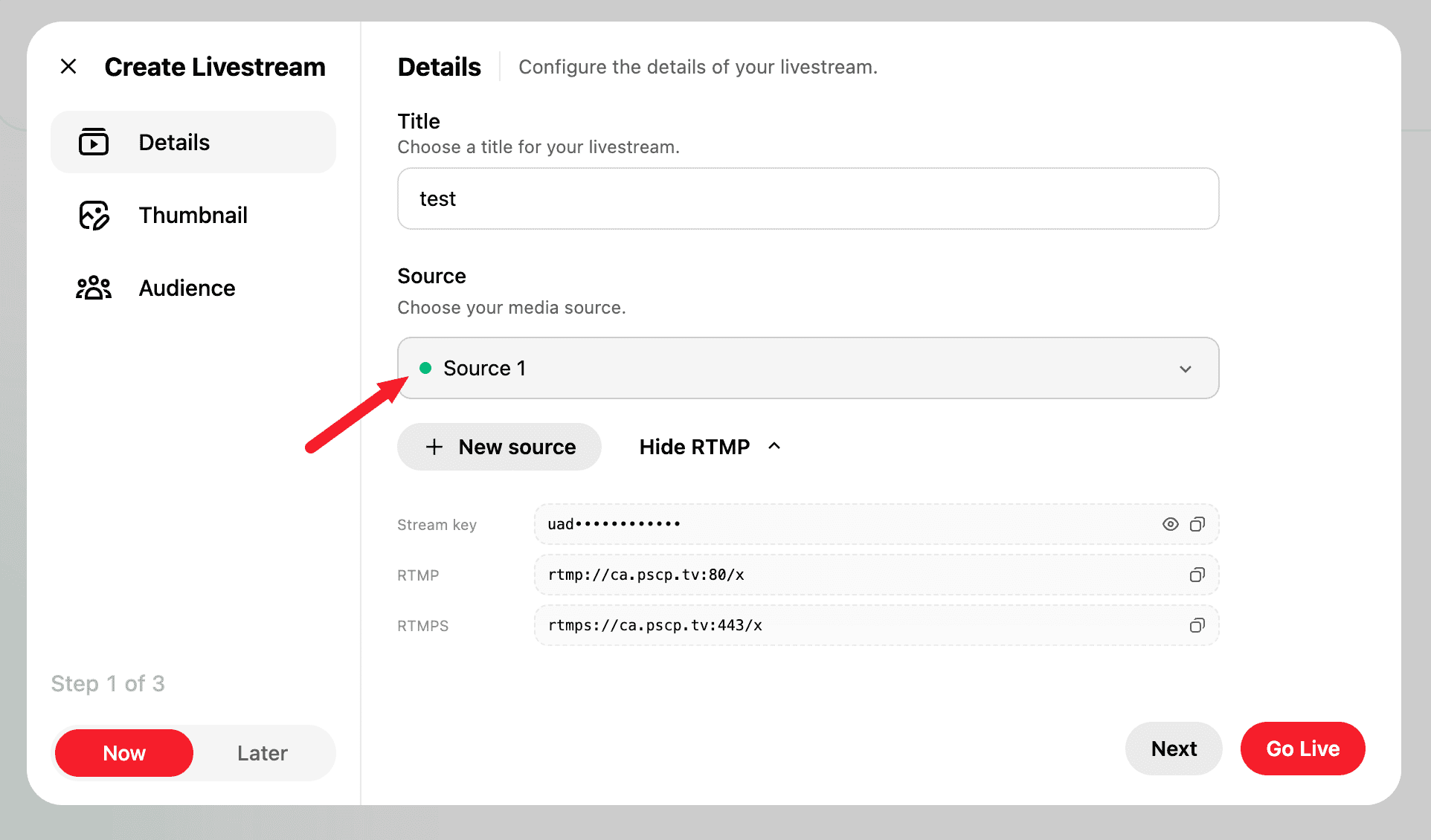Click 'Configure the details of your livestream.' text
The height and width of the screenshot is (840, 1431).
(698, 67)
